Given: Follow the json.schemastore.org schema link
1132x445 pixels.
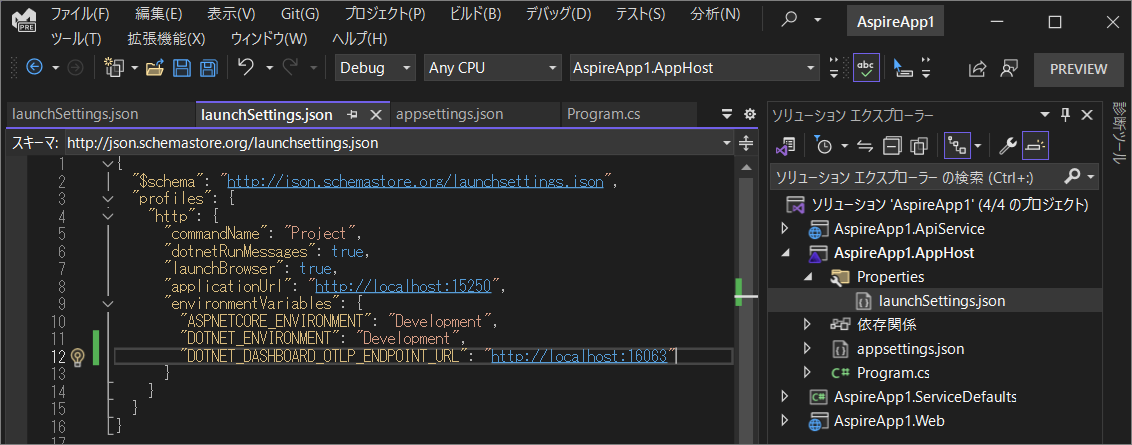Looking at the screenshot, I should click(415, 181).
